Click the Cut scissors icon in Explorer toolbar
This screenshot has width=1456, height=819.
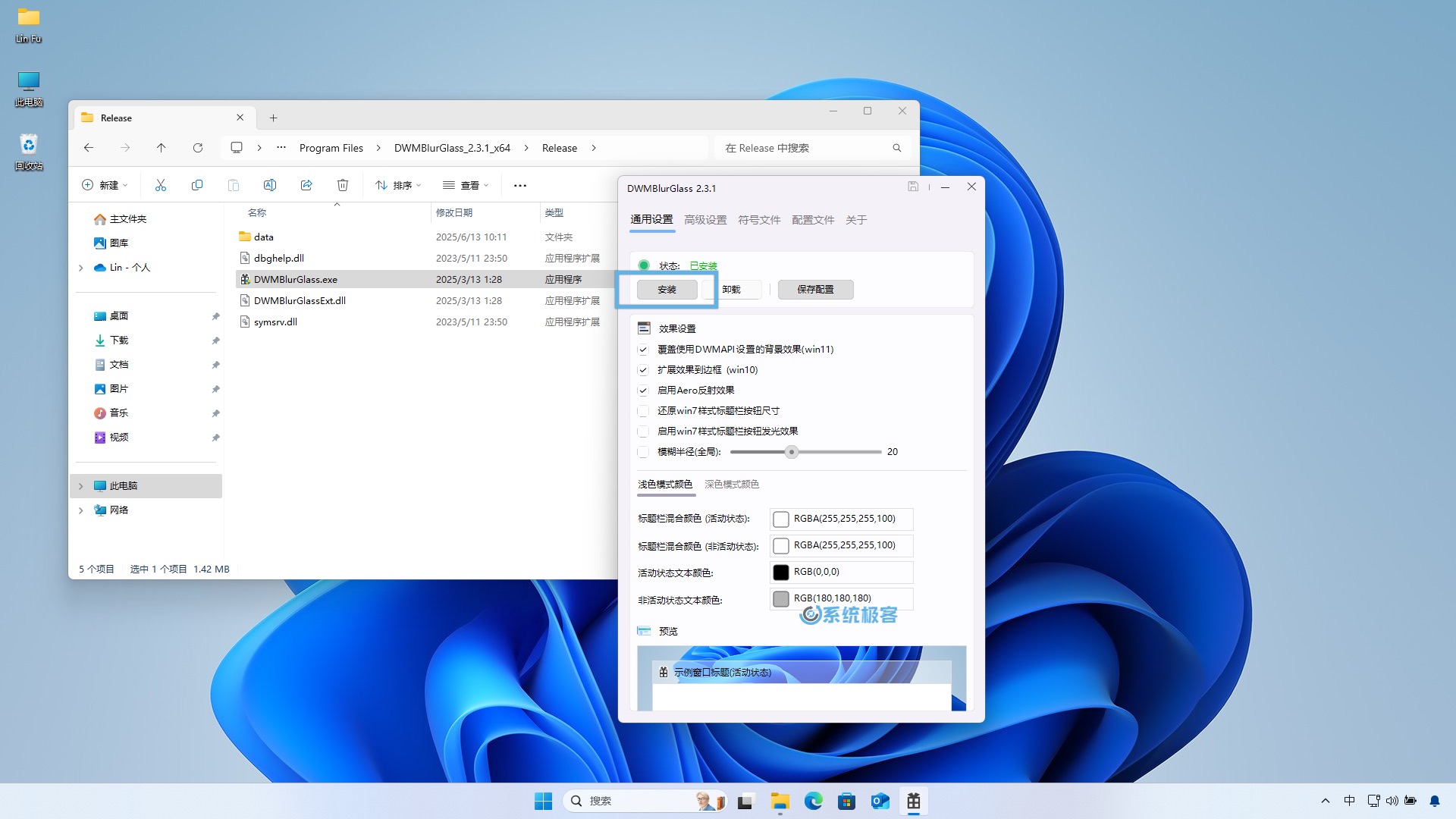tap(161, 185)
